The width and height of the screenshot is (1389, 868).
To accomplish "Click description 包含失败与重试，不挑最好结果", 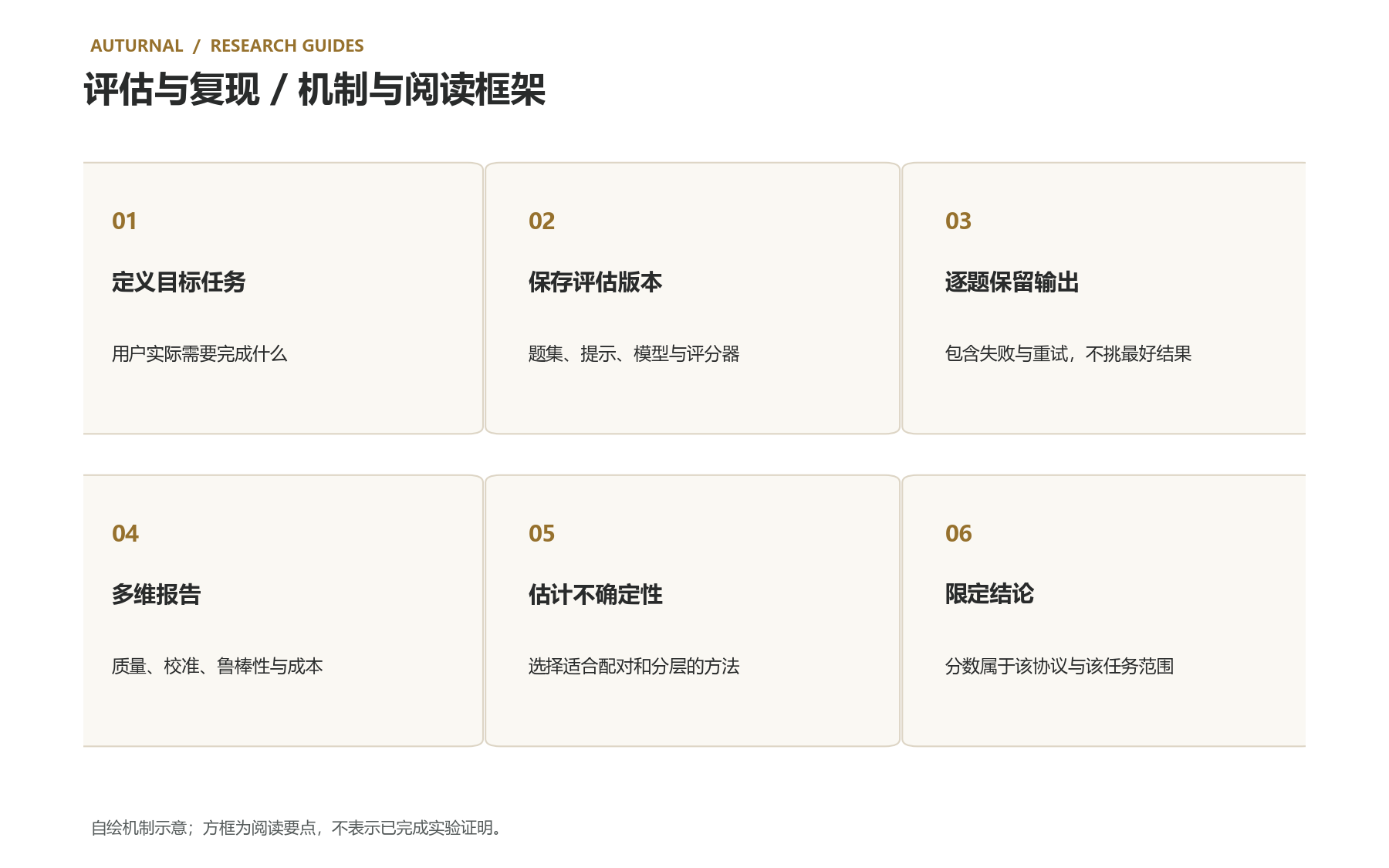I will [1068, 354].
